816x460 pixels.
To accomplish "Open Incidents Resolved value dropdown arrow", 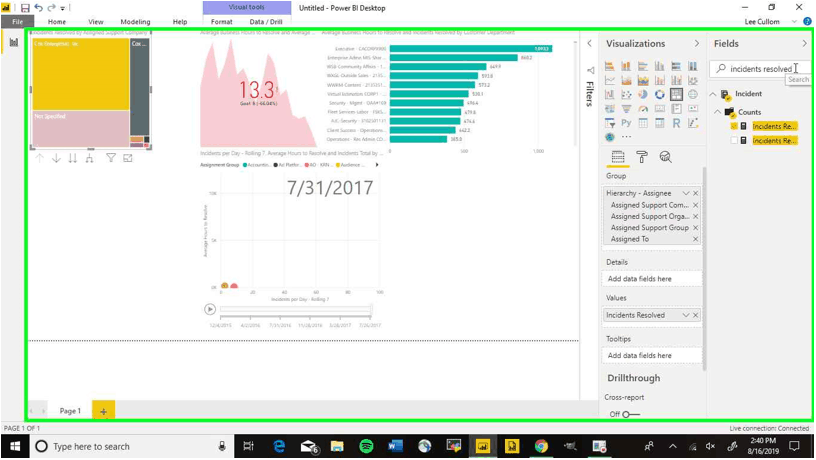I will pyautogui.click(x=686, y=315).
